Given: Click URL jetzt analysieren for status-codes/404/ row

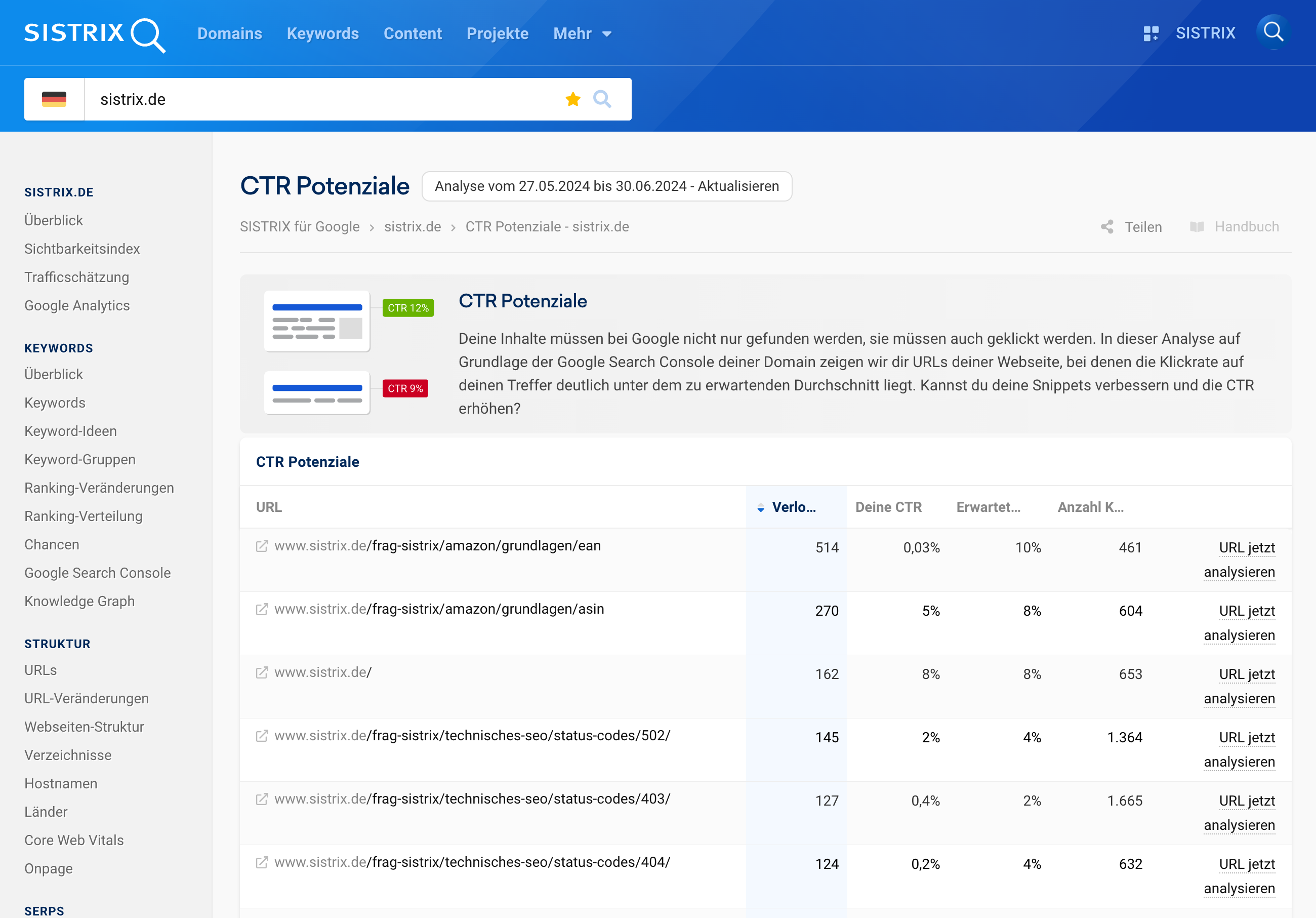Looking at the screenshot, I should point(1239,876).
